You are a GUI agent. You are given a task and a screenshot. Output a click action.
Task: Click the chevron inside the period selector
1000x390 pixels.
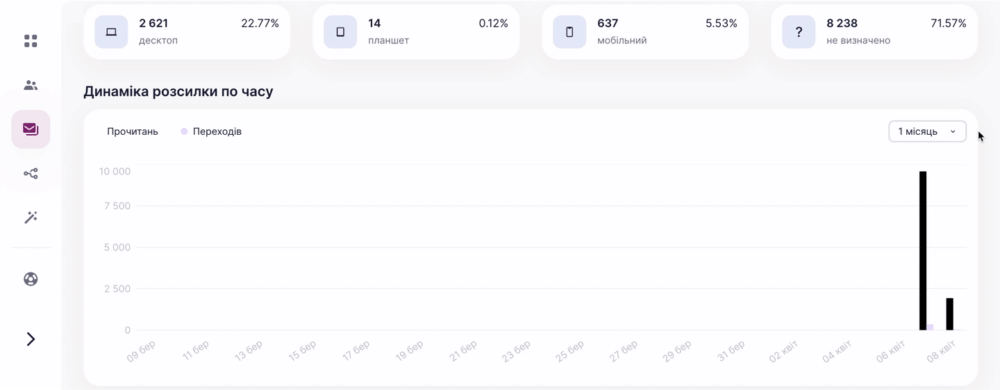[953, 132]
